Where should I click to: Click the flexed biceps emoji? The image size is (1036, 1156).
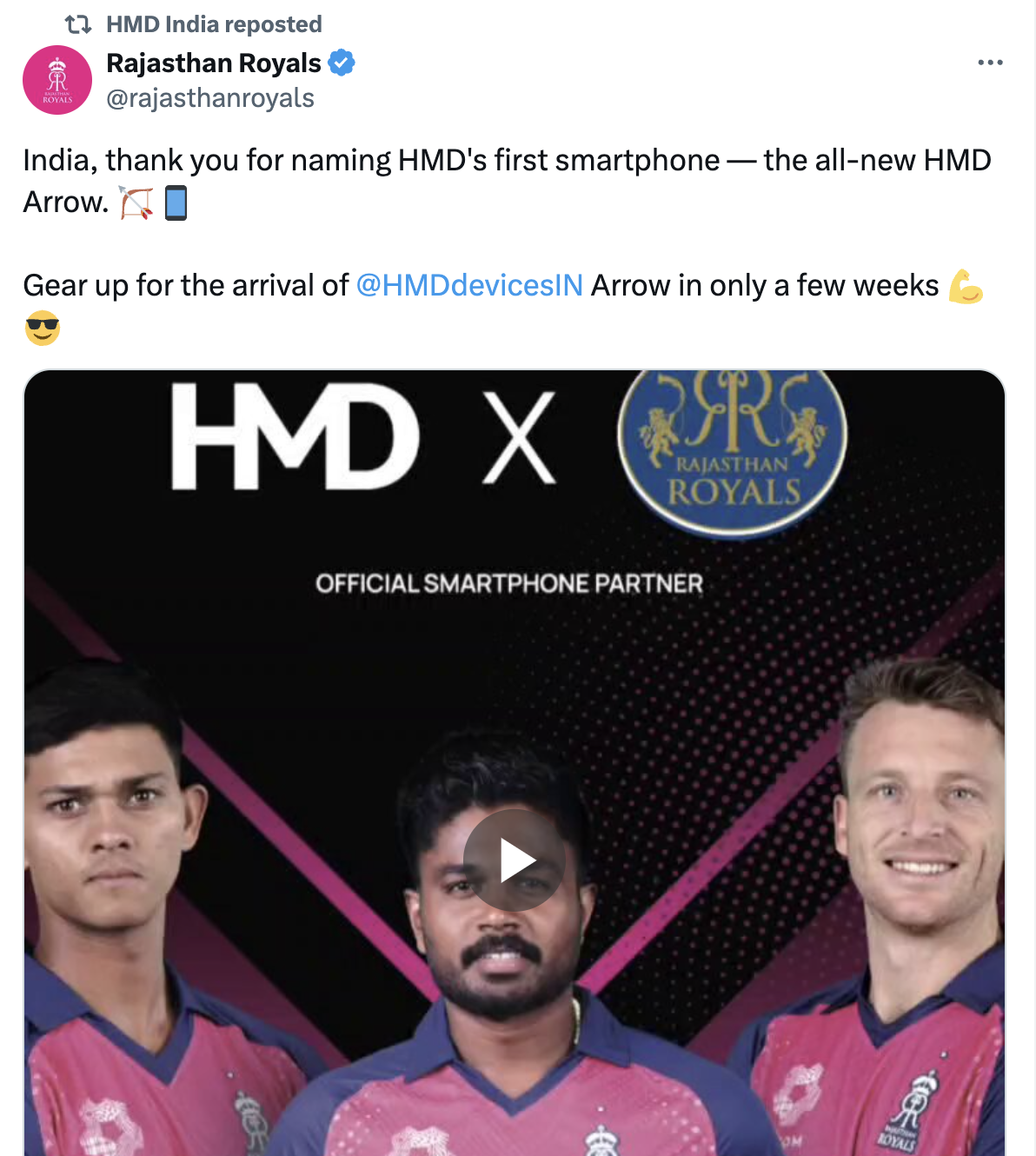tap(965, 284)
